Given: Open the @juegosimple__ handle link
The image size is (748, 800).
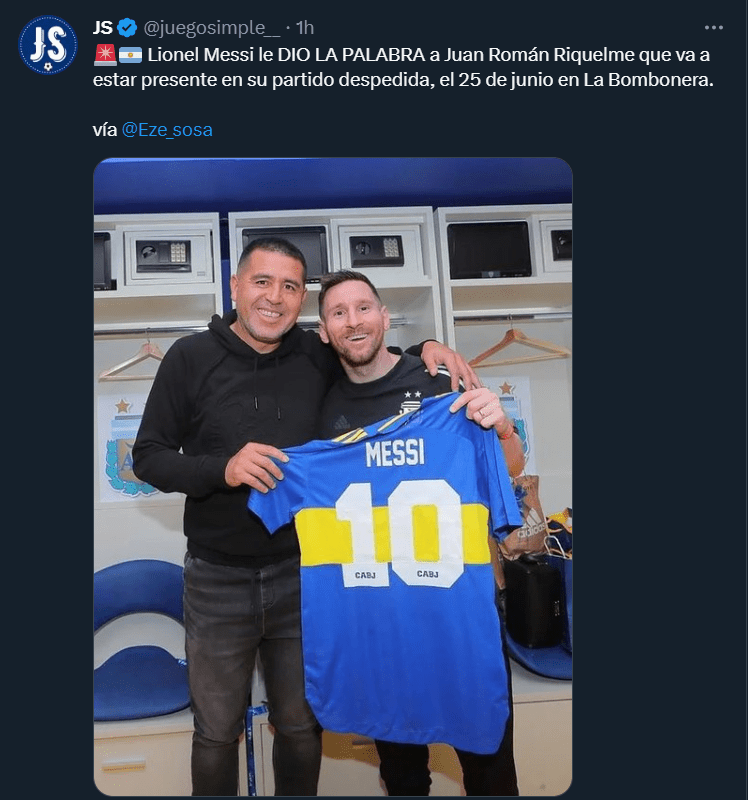Looking at the screenshot, I should [212, 28].
